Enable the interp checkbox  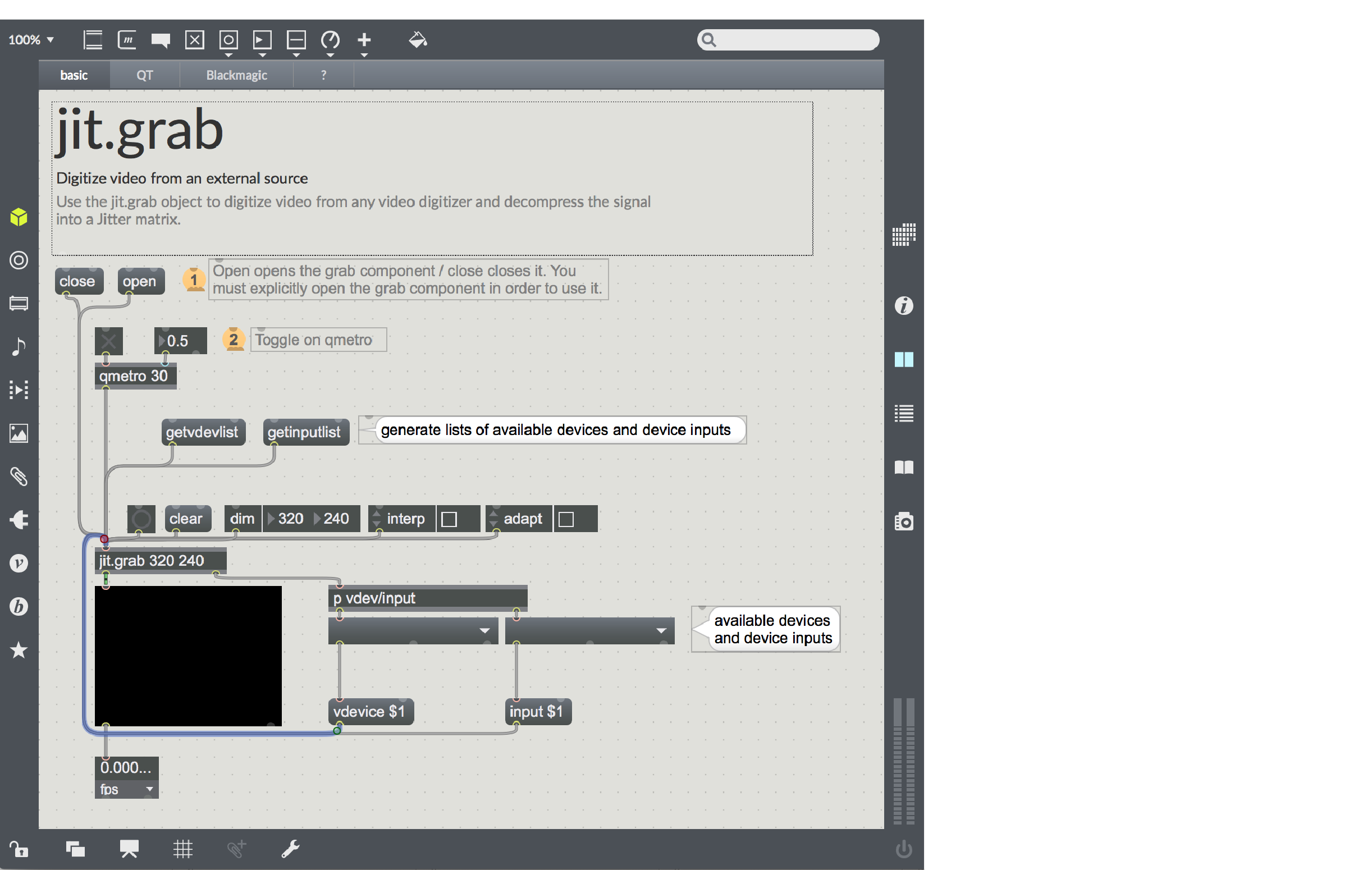449,519
